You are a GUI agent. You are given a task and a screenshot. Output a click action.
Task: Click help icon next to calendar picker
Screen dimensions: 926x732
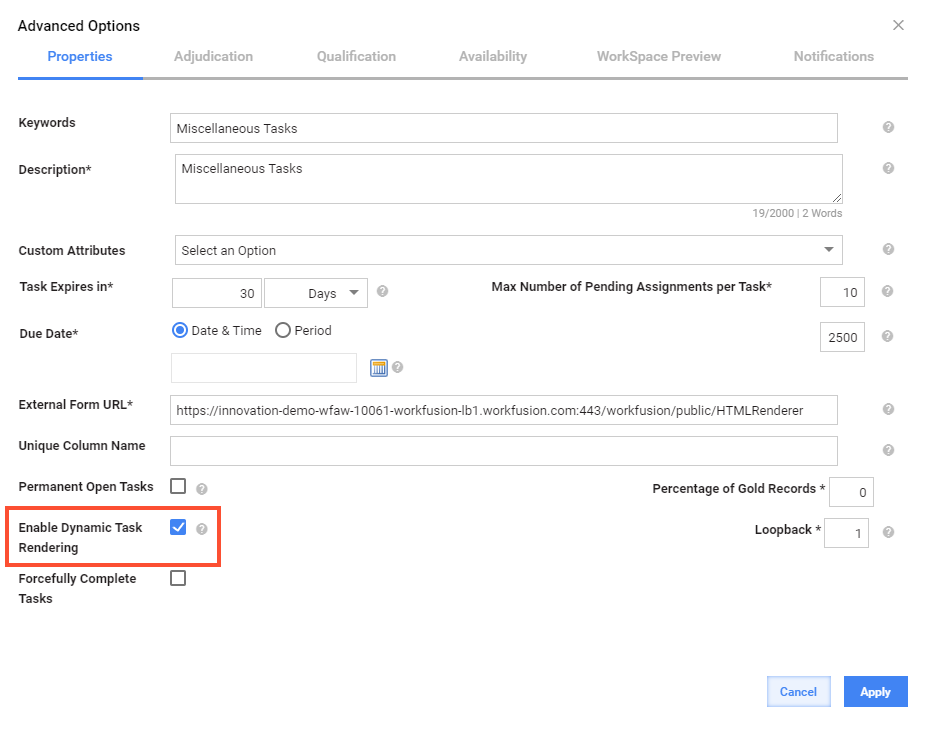click(x=397, y=367)
